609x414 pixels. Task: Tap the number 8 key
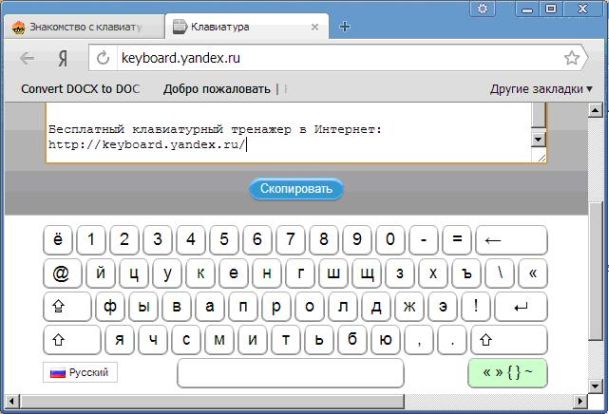tap(324, 240)
